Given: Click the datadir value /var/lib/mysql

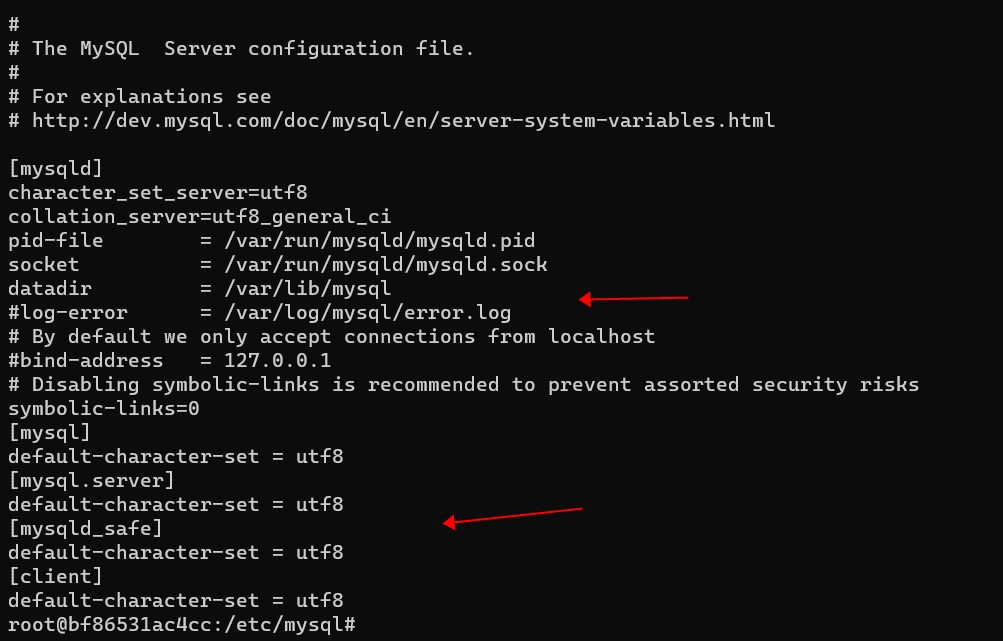Looking at the screenshot, I should coord(307,289).
